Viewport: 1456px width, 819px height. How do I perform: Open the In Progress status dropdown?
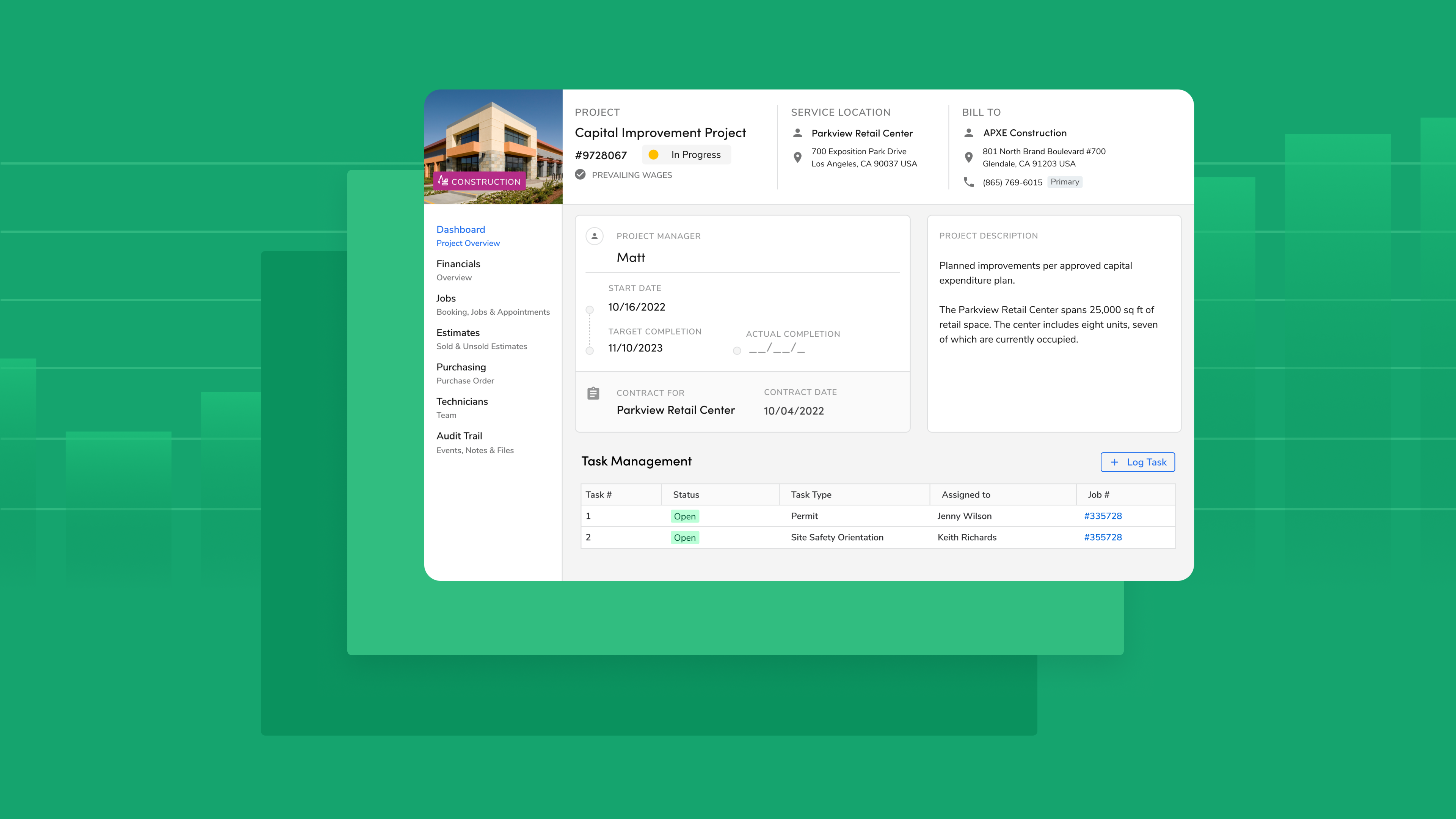(x=686, y=154)
